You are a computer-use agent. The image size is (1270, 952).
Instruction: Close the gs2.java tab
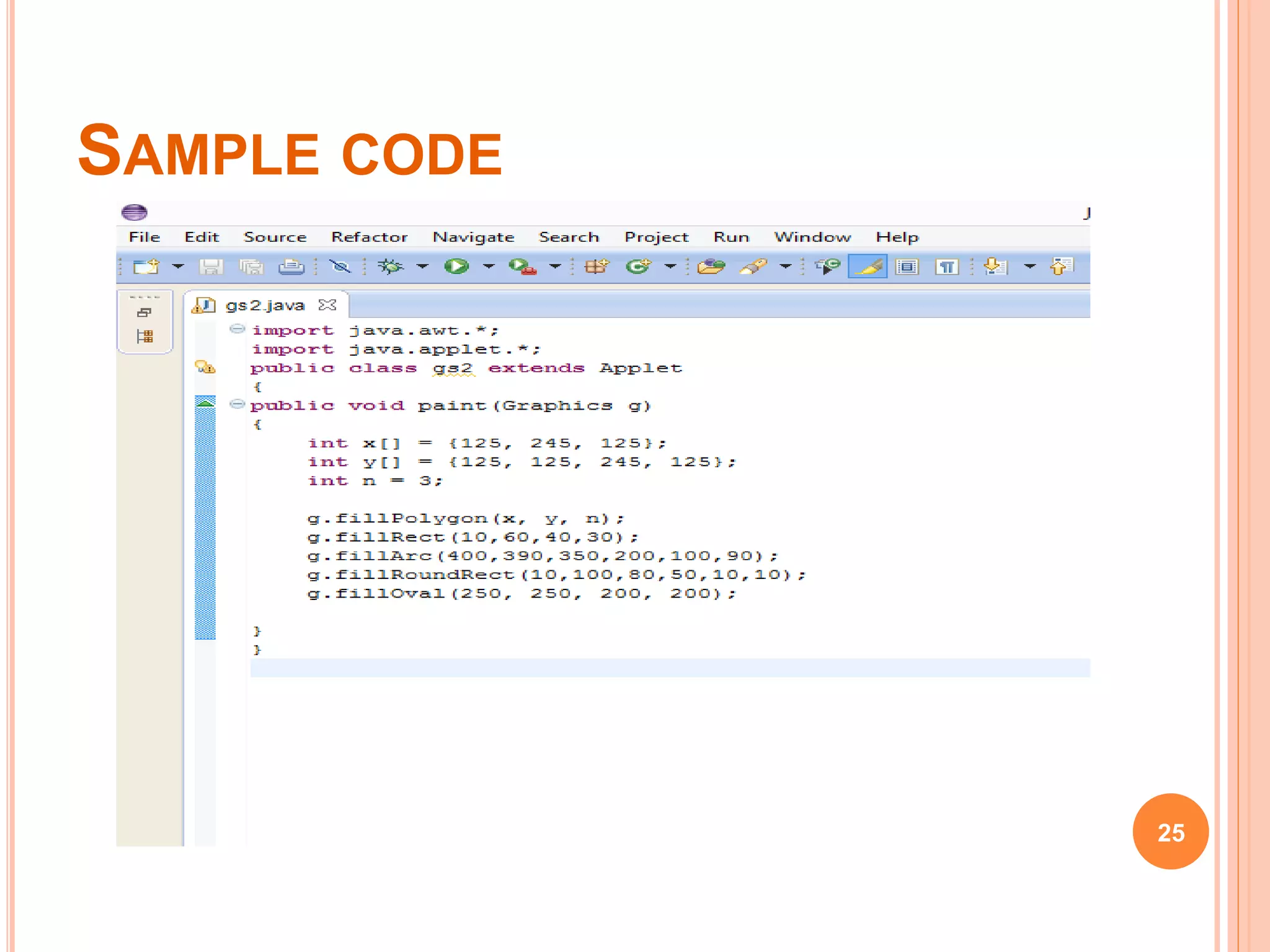(x=327, y=305)
